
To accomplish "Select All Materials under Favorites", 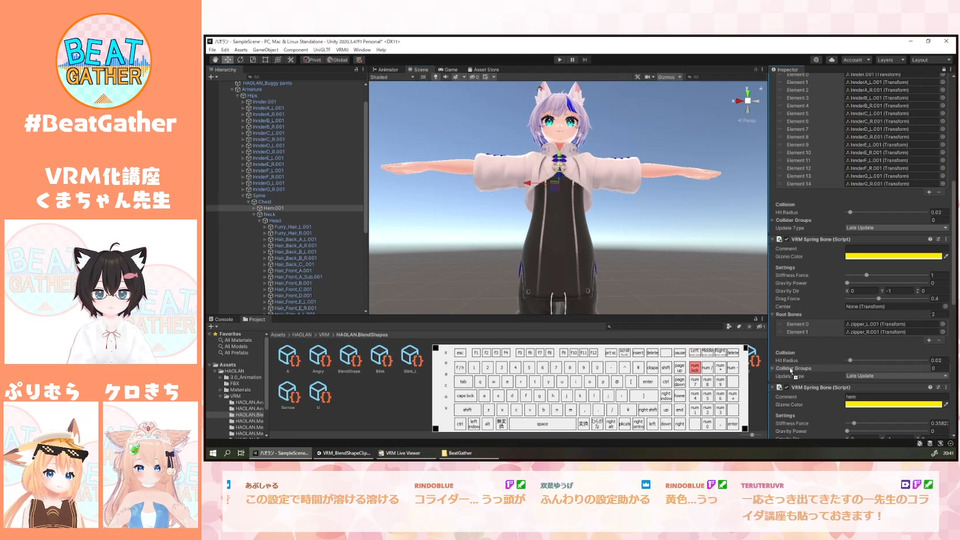I will (x=235, y=340).
